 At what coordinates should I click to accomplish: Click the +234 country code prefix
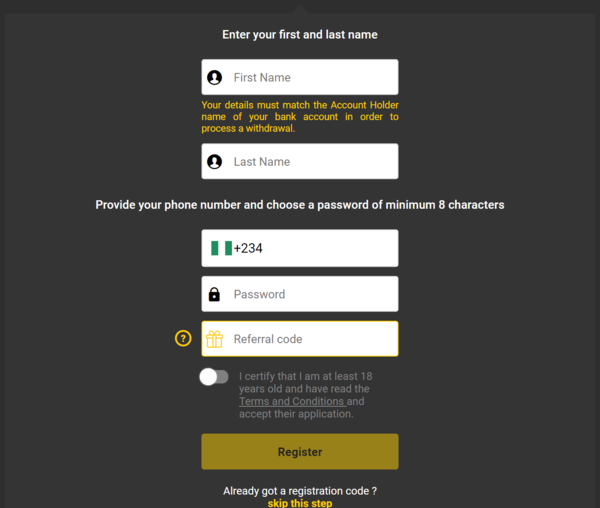point(248,248)
